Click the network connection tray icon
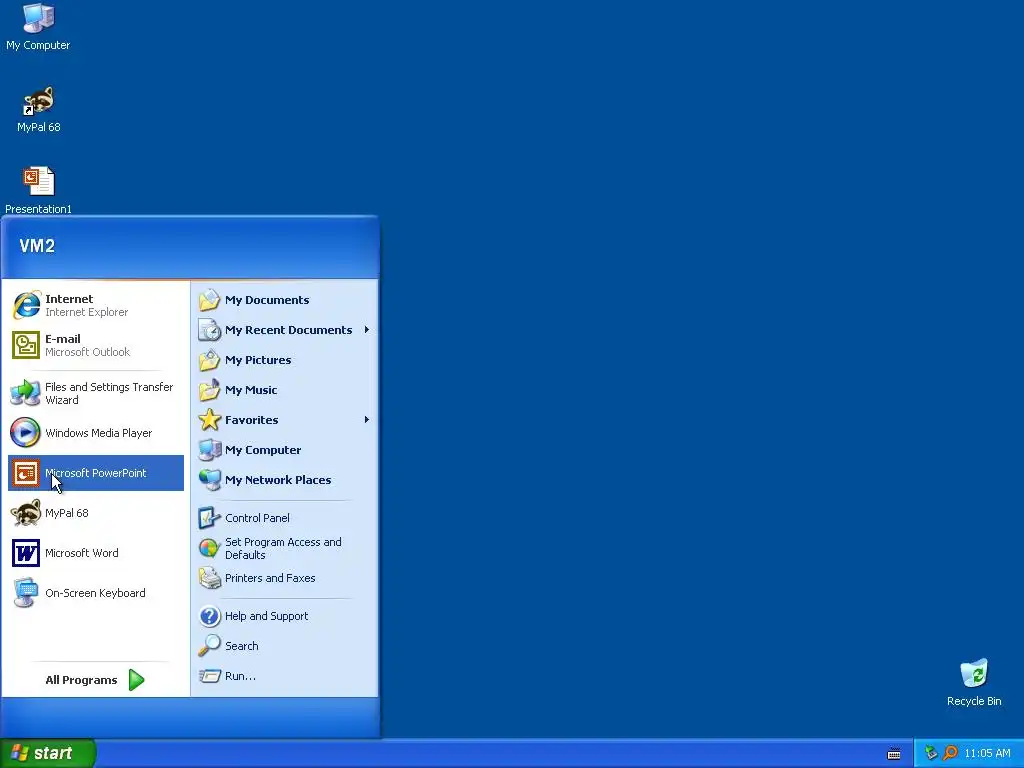The width and height of the screenshot is (1024, 768). 931,753
